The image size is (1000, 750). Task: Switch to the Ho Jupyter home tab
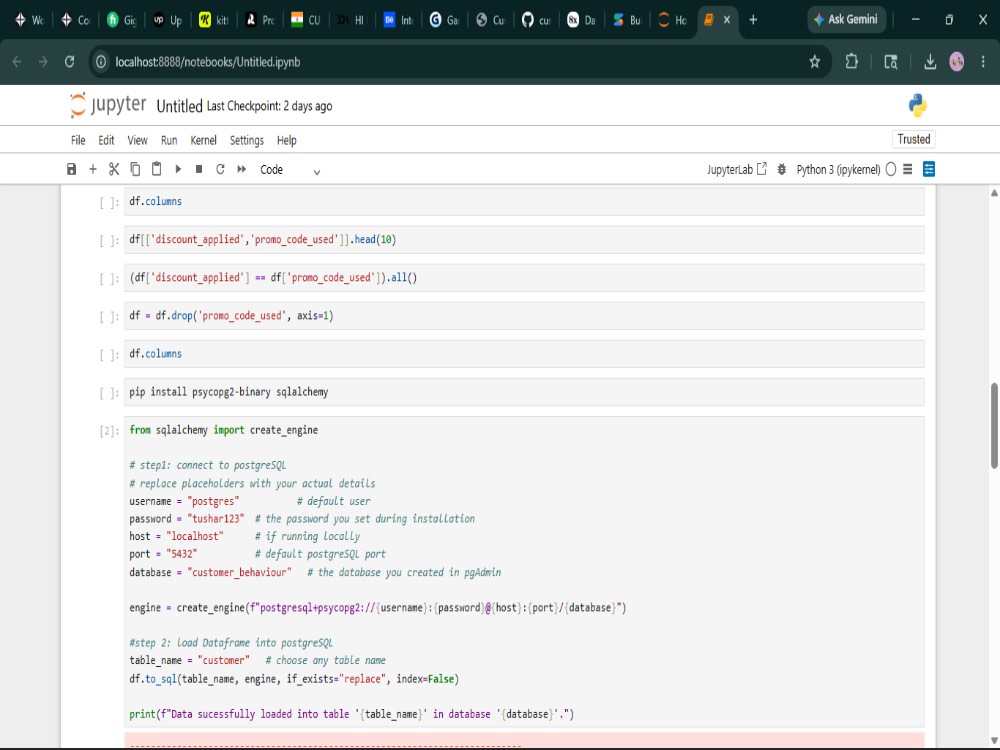click(673, 20)
